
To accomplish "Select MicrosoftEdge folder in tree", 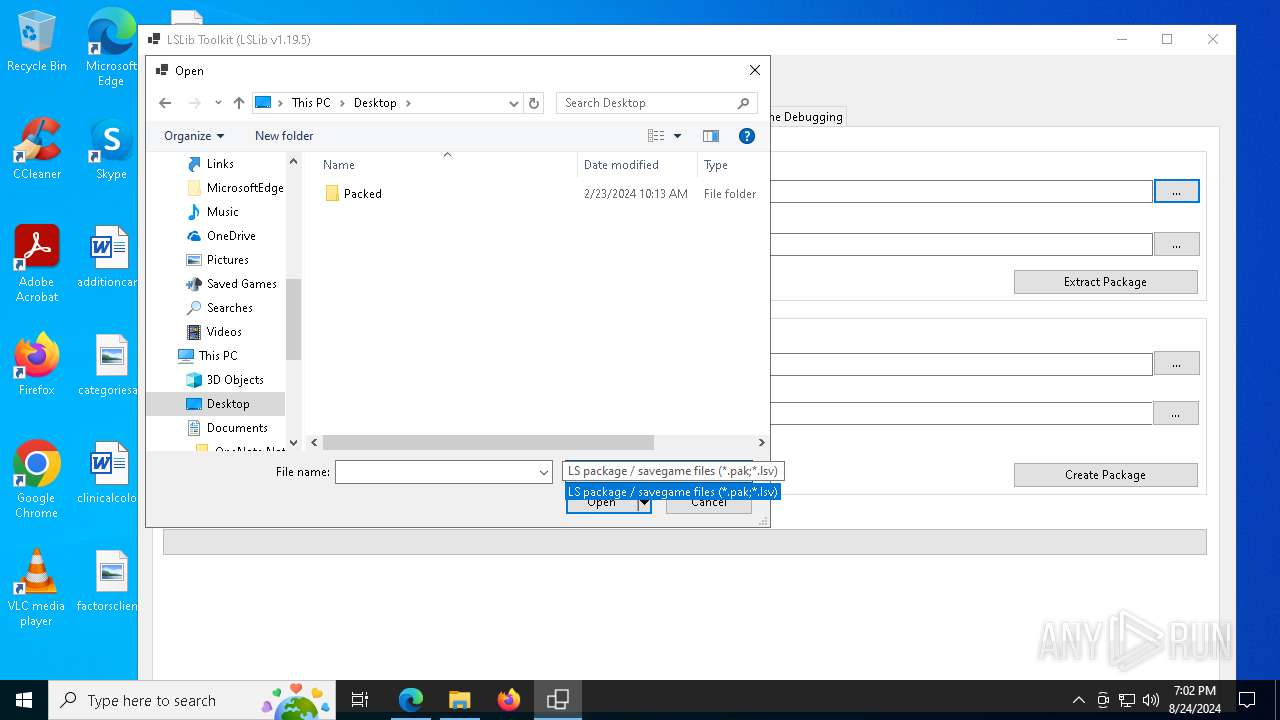I will point(244,188).
